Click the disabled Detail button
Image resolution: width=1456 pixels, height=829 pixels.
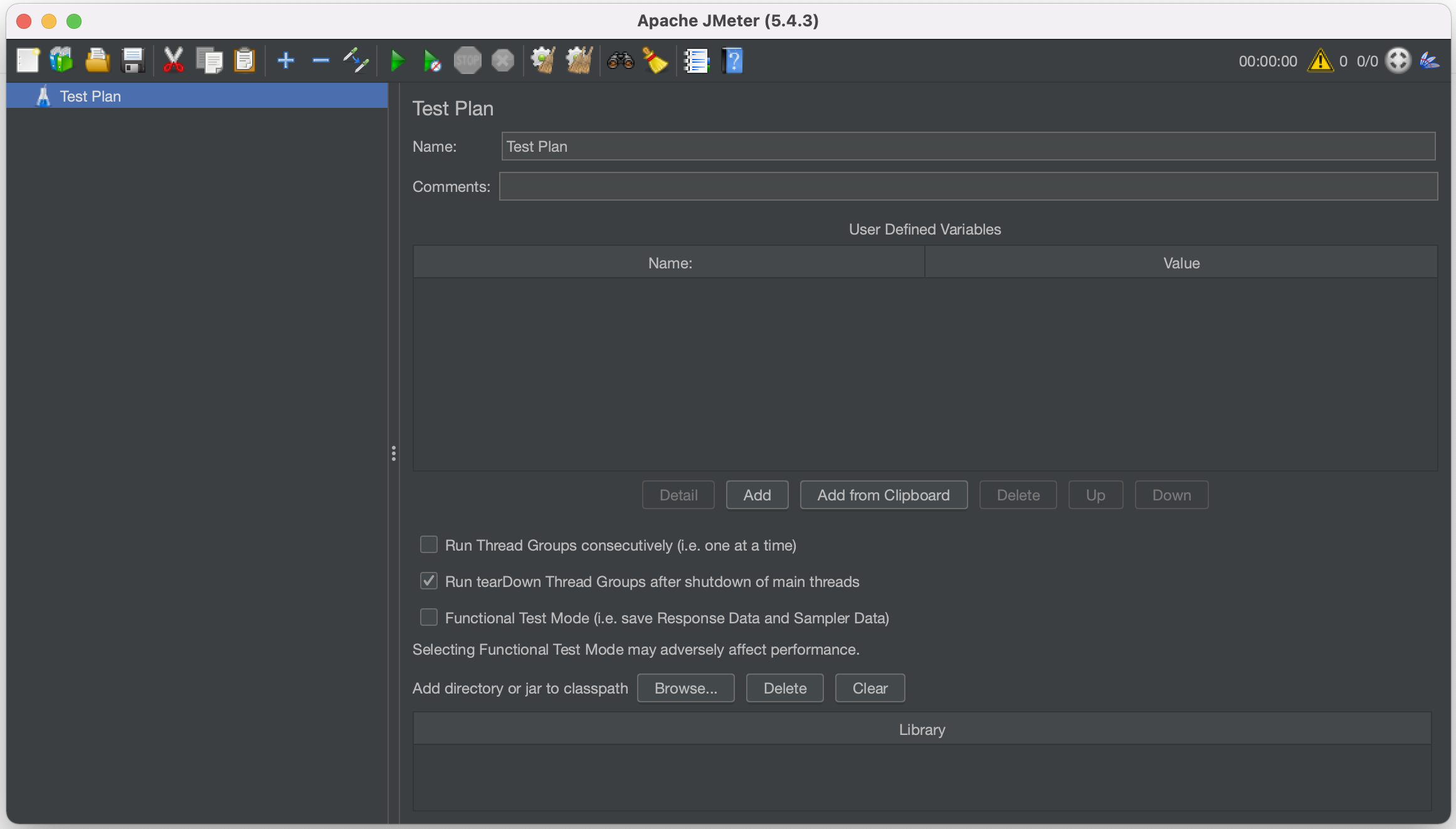pyautogui.click(x=678, y=495)
